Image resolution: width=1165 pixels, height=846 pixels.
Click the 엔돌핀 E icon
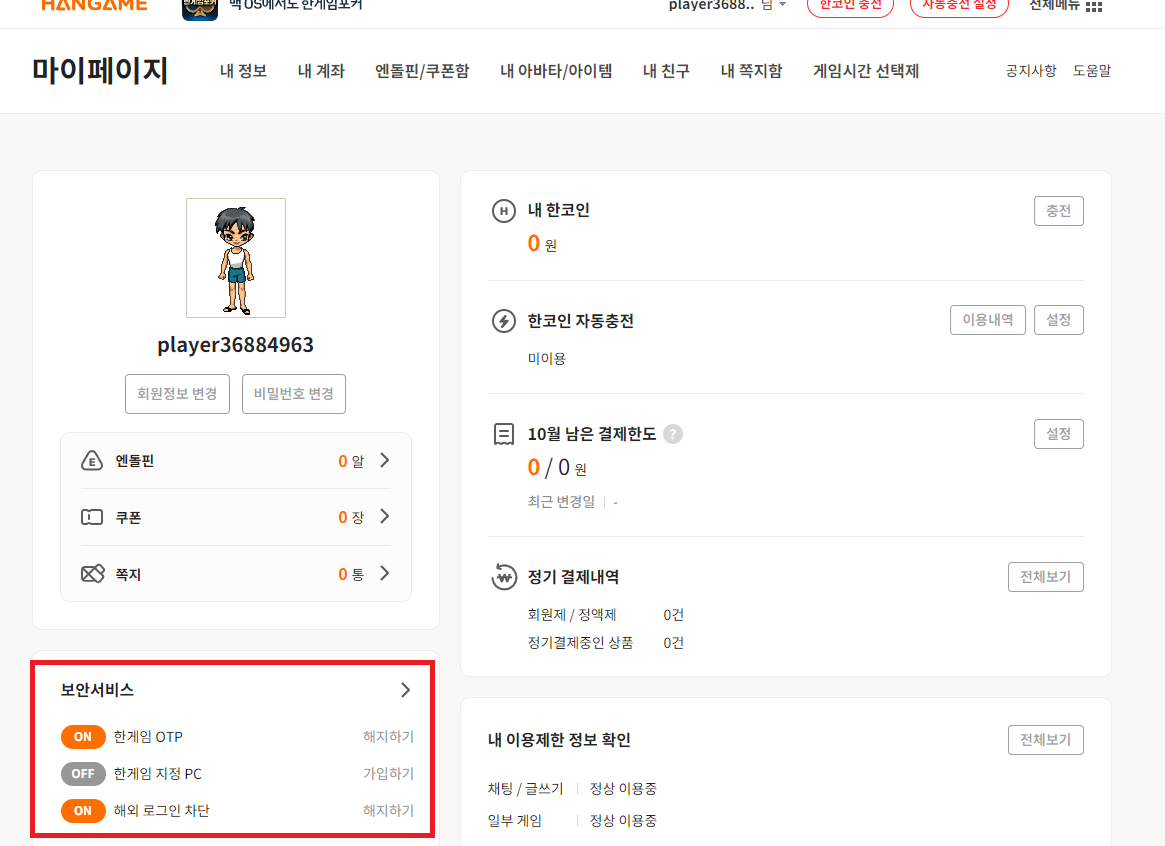(91, 461)
